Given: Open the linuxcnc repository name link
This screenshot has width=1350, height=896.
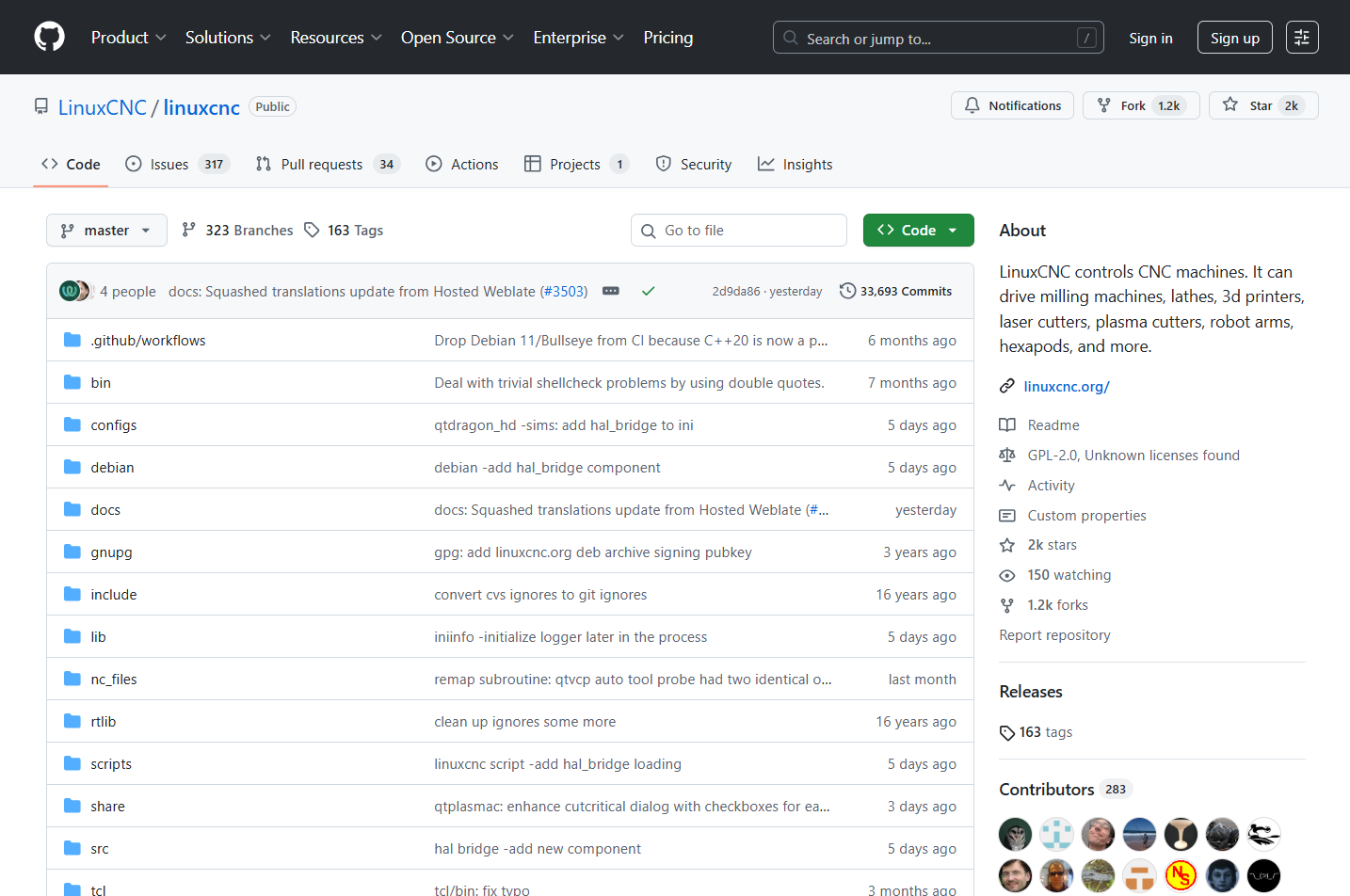Looking at the screenshot, I should 201,107.
